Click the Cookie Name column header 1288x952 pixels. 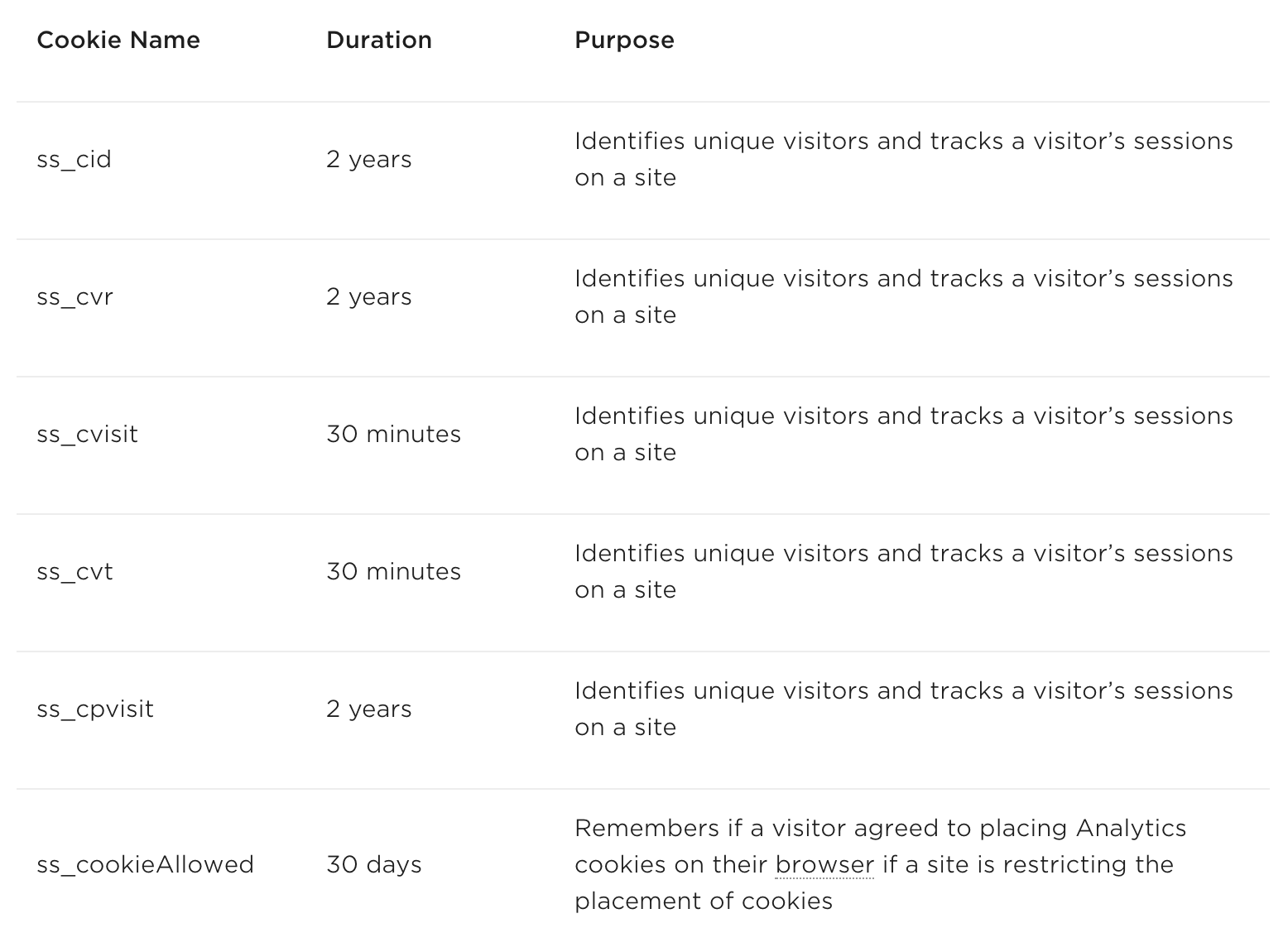click(118, 40)
